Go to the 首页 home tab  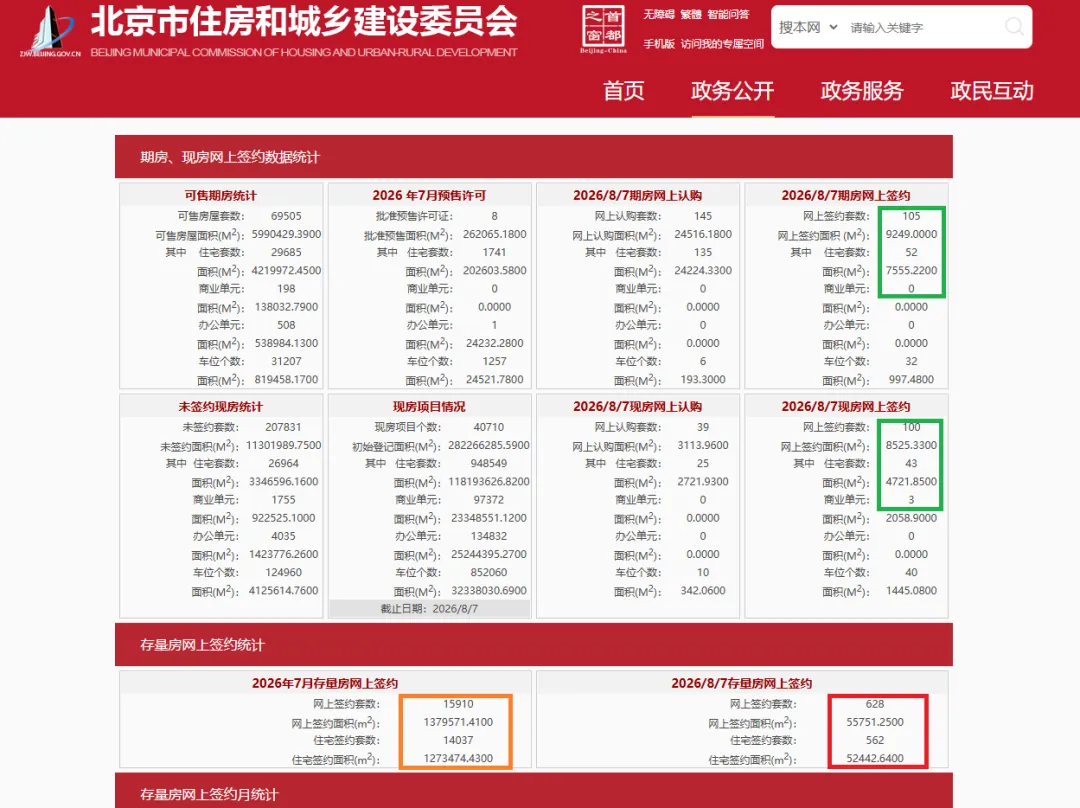click(x=623, y=91)
